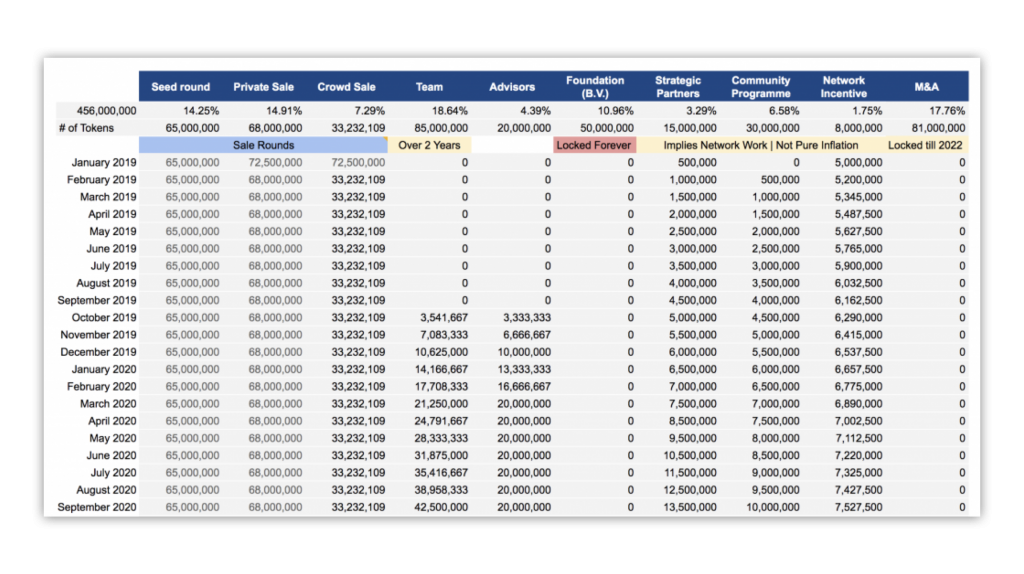This screenshot has width=1024, height=574.
Task: Click the strategic partners value 13,500,000
Action: point(690,507)
